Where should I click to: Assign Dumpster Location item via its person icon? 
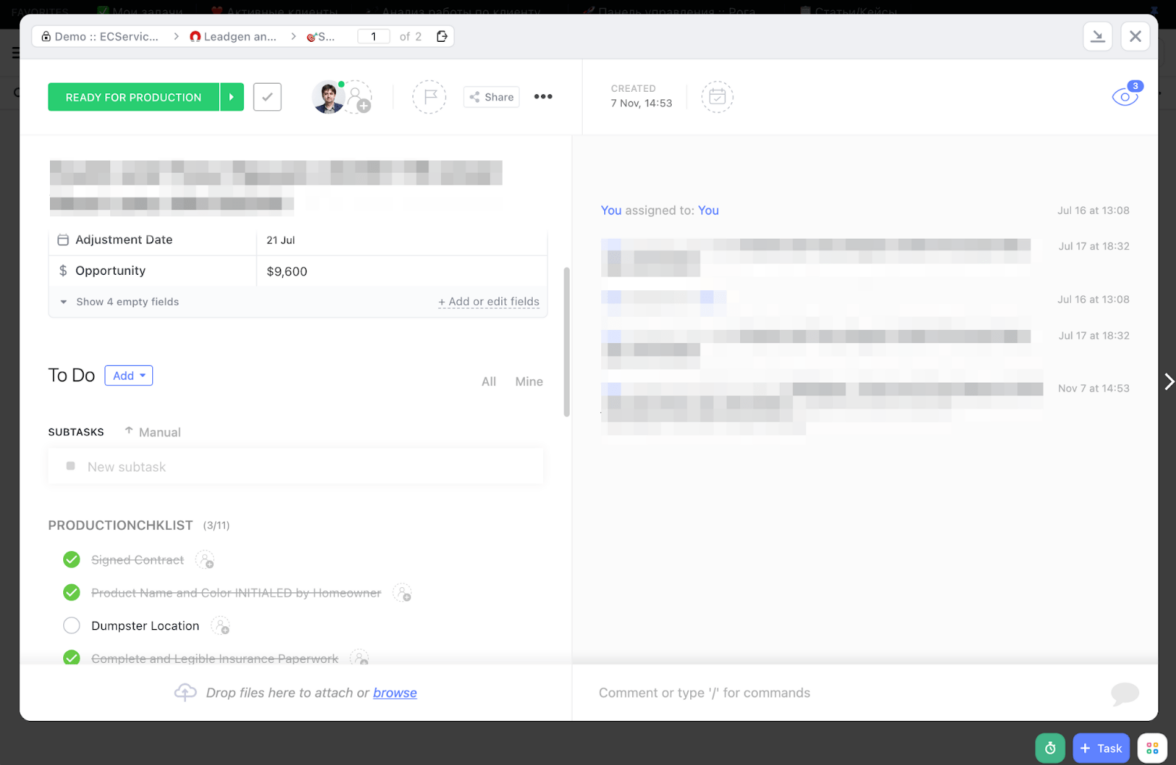[x=220, y=626]
